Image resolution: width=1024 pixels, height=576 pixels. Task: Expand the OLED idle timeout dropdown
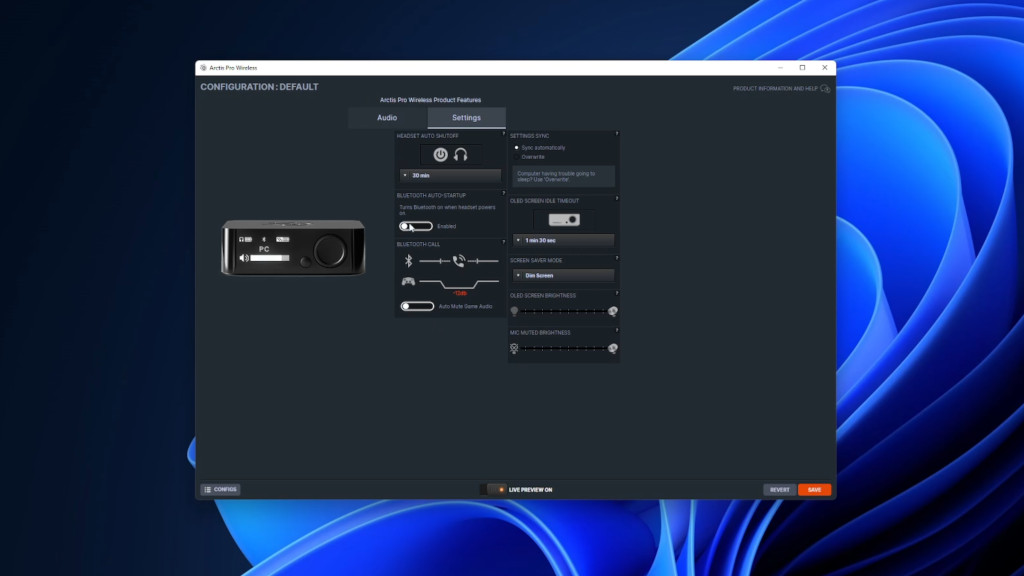click(x=563, y=240)
